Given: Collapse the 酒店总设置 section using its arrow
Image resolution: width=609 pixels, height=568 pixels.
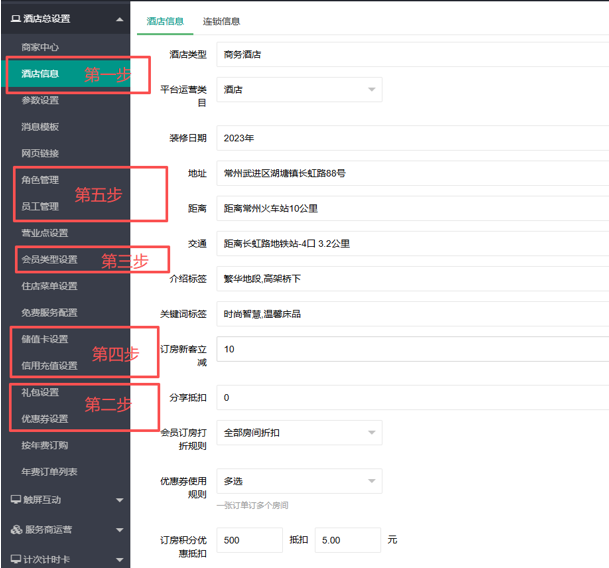Looking at the screenshot, I should 120,19.
